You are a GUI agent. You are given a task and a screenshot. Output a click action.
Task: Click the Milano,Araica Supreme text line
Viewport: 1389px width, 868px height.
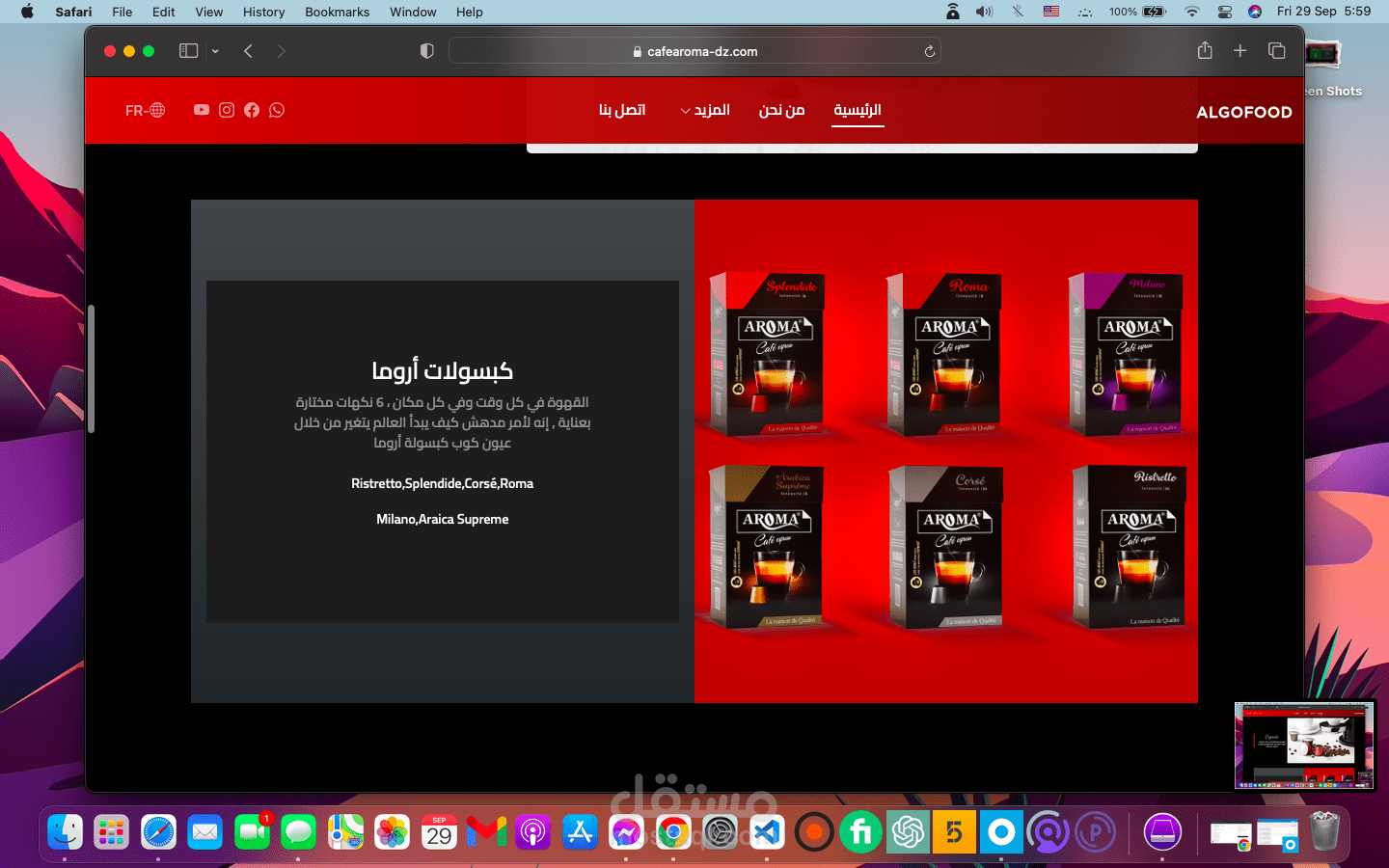coord(443,519)
